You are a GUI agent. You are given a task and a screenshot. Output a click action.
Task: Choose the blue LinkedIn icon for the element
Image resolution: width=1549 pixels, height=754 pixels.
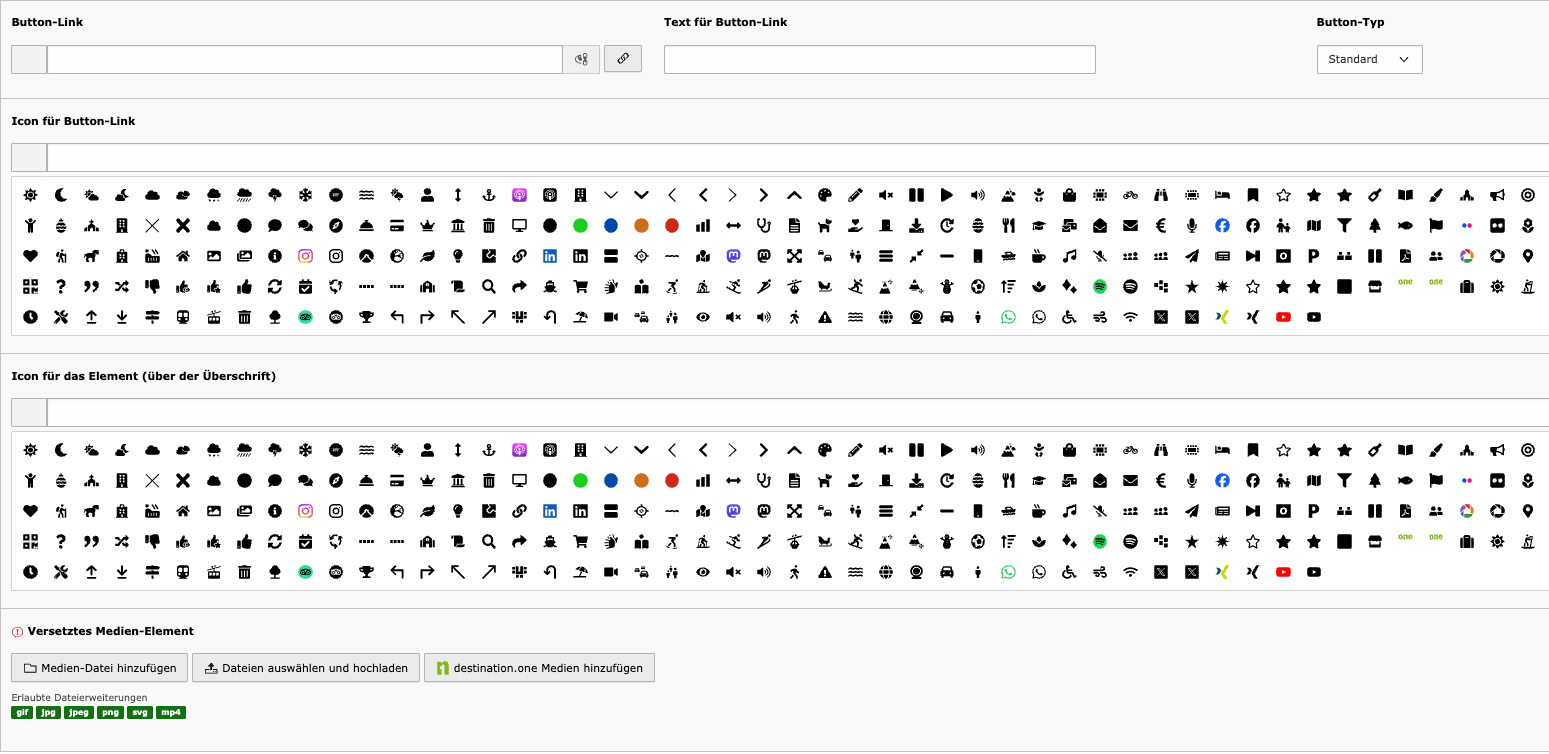tap(549, 511)
